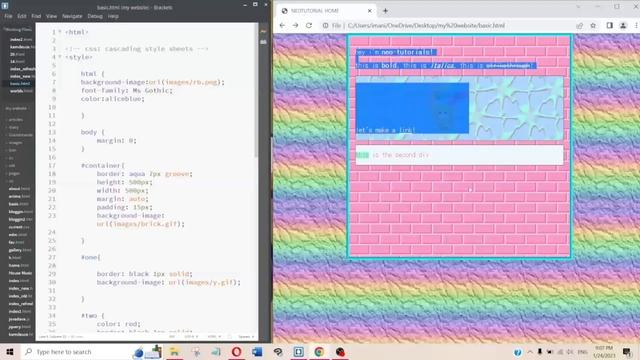Toggle the Chrome side panel icon
The width and height of the screenshot is (640, 360).
pyautogui.click(x=609, y=25)
